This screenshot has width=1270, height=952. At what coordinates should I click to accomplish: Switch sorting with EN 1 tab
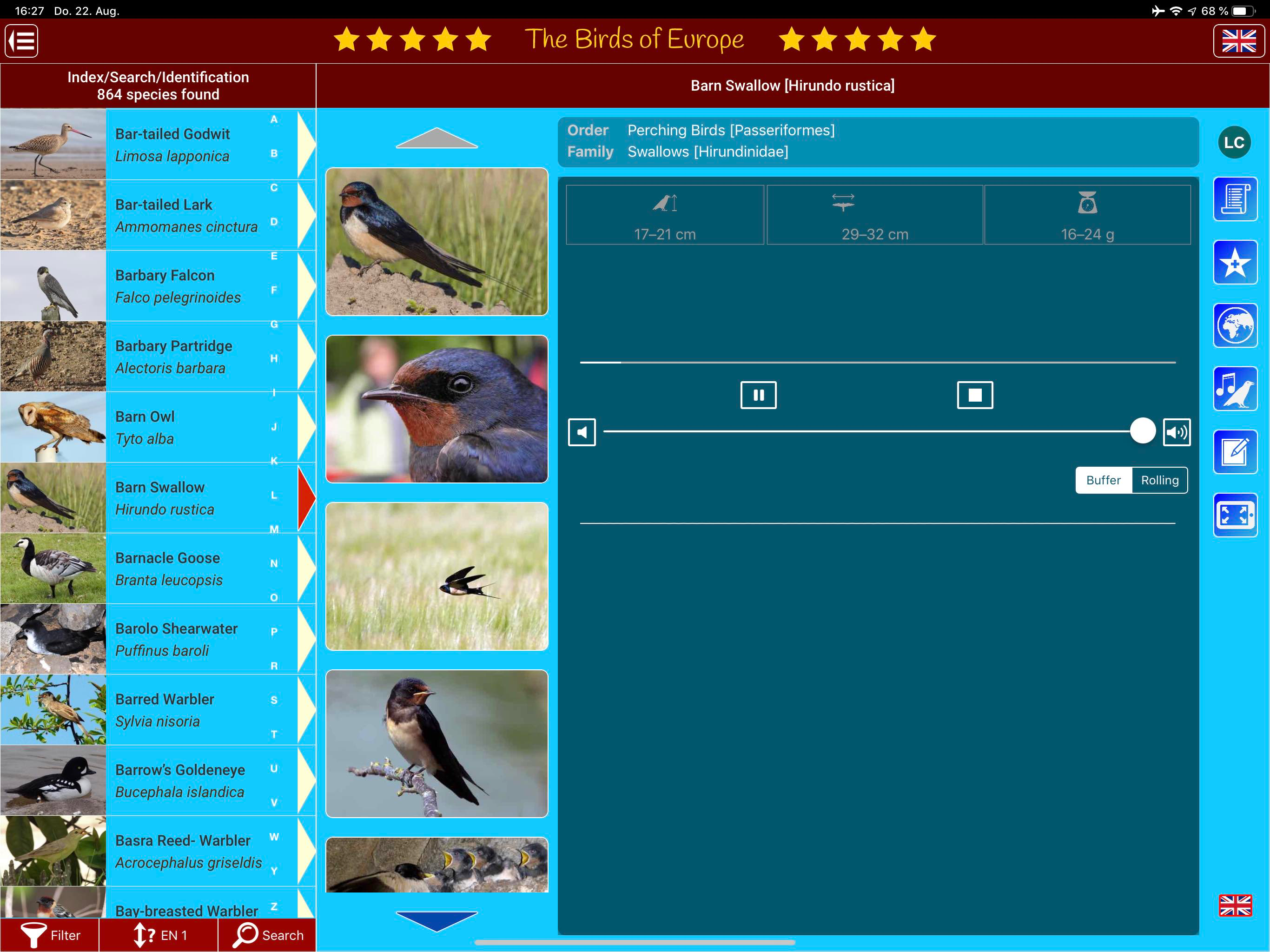159,935
